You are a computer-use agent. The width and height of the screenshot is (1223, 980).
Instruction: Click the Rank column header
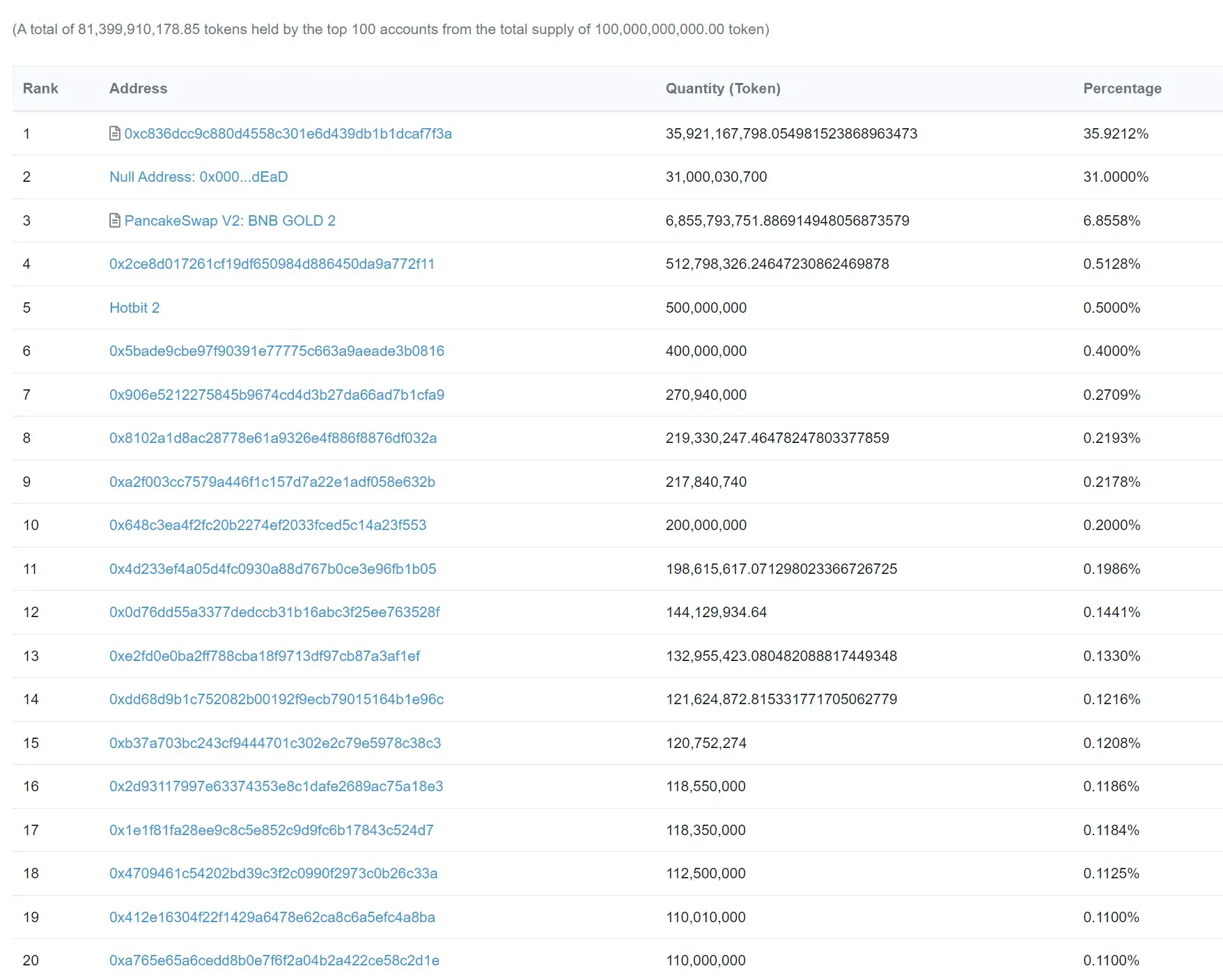[x=40, y=88]
